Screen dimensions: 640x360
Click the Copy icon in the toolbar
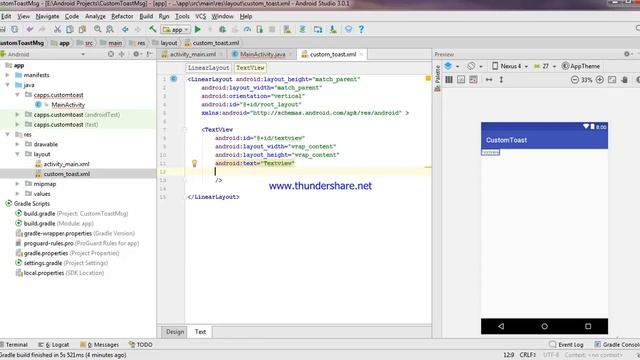point(70,29)
